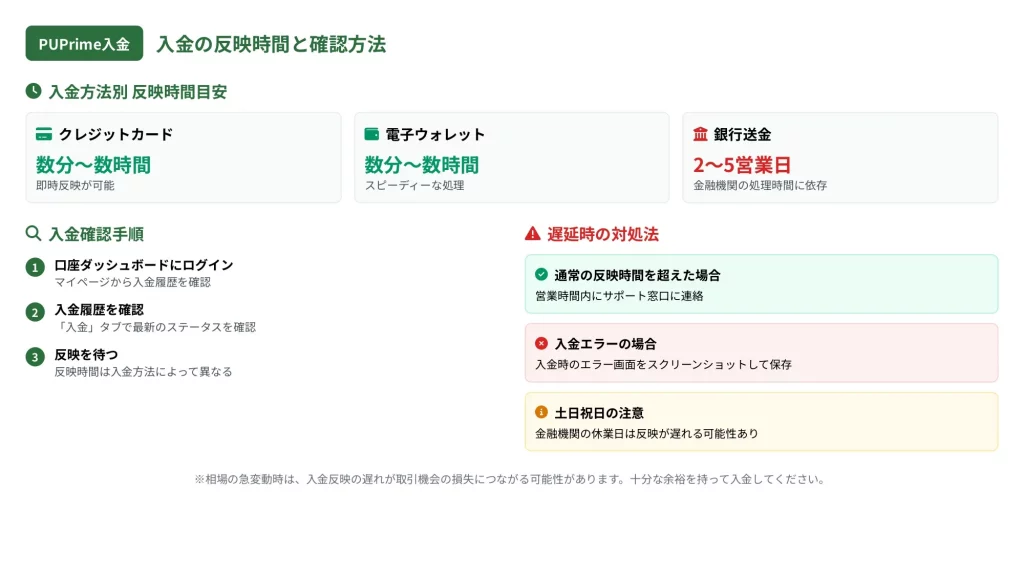Click the wallet icon beside 電子ウォレット
Viewport: 1024px width, 576px height.
click(372, 134)
